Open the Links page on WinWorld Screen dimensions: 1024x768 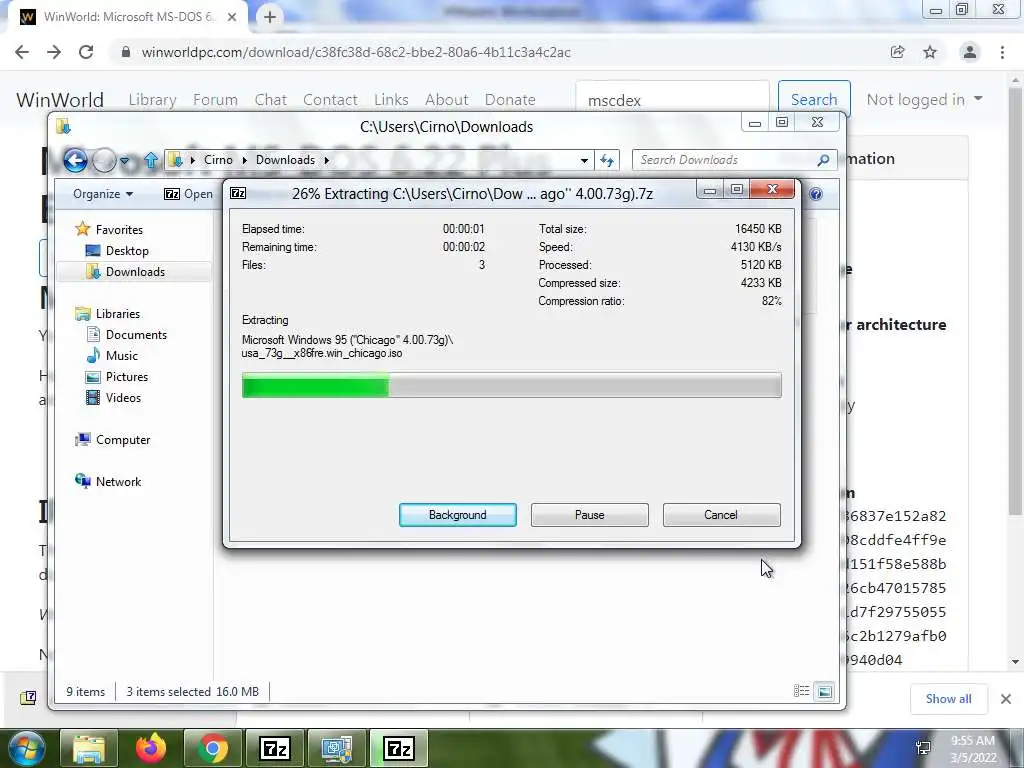coord(391,100)
